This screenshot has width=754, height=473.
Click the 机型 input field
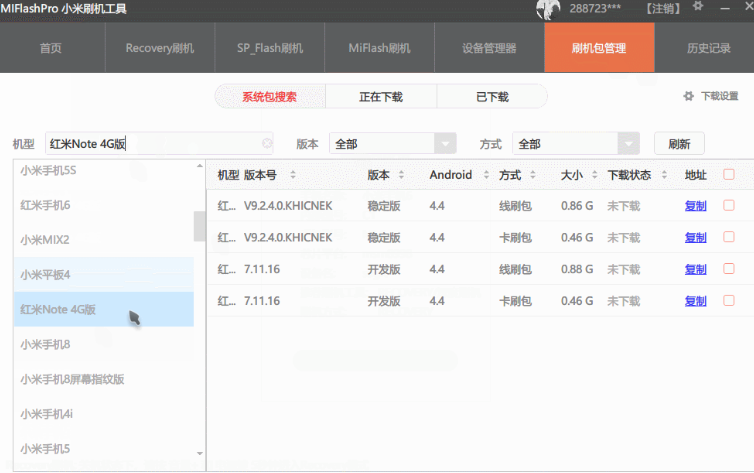click(x=159, y=144)
